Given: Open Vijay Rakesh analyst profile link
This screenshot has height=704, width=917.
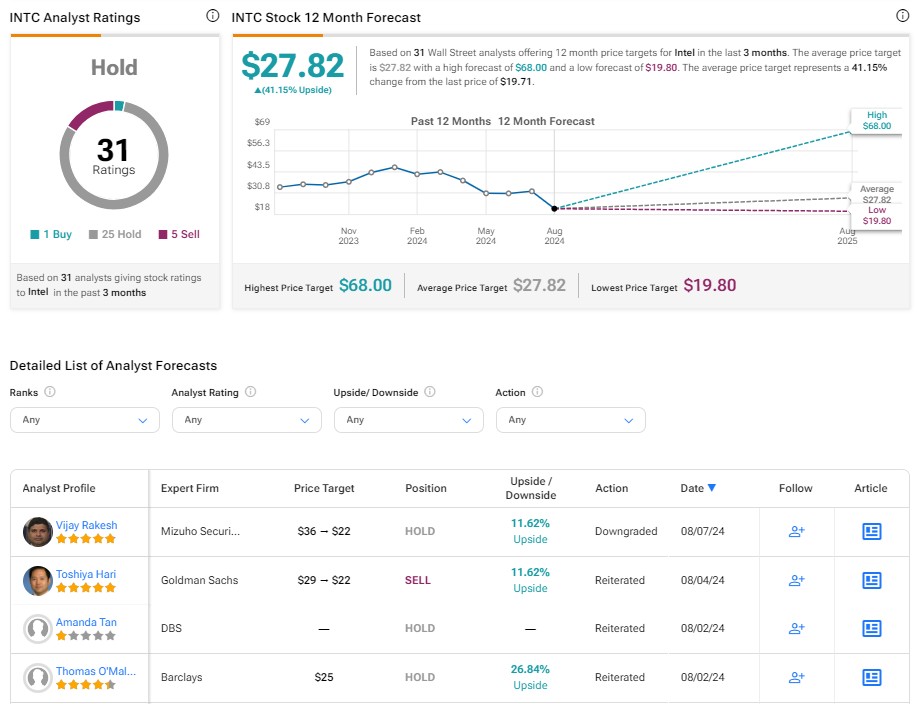Looking at the screenshot, I should pyautogui.click(x=86, y=525).
